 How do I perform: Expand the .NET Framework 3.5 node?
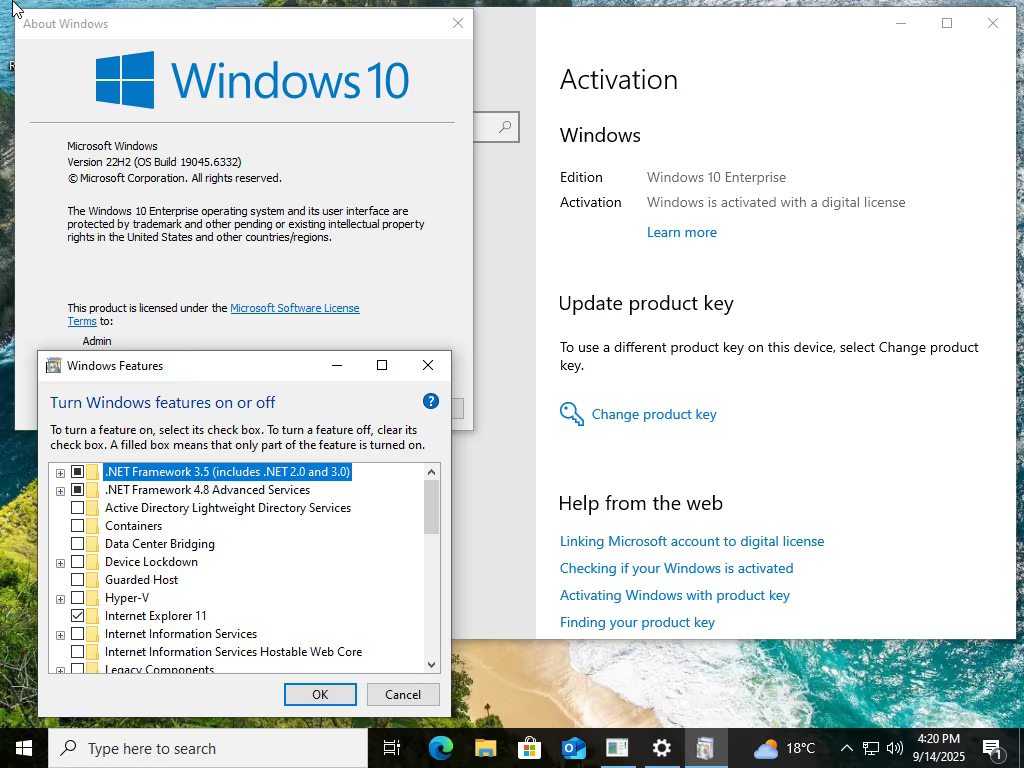tap(60, 473)
